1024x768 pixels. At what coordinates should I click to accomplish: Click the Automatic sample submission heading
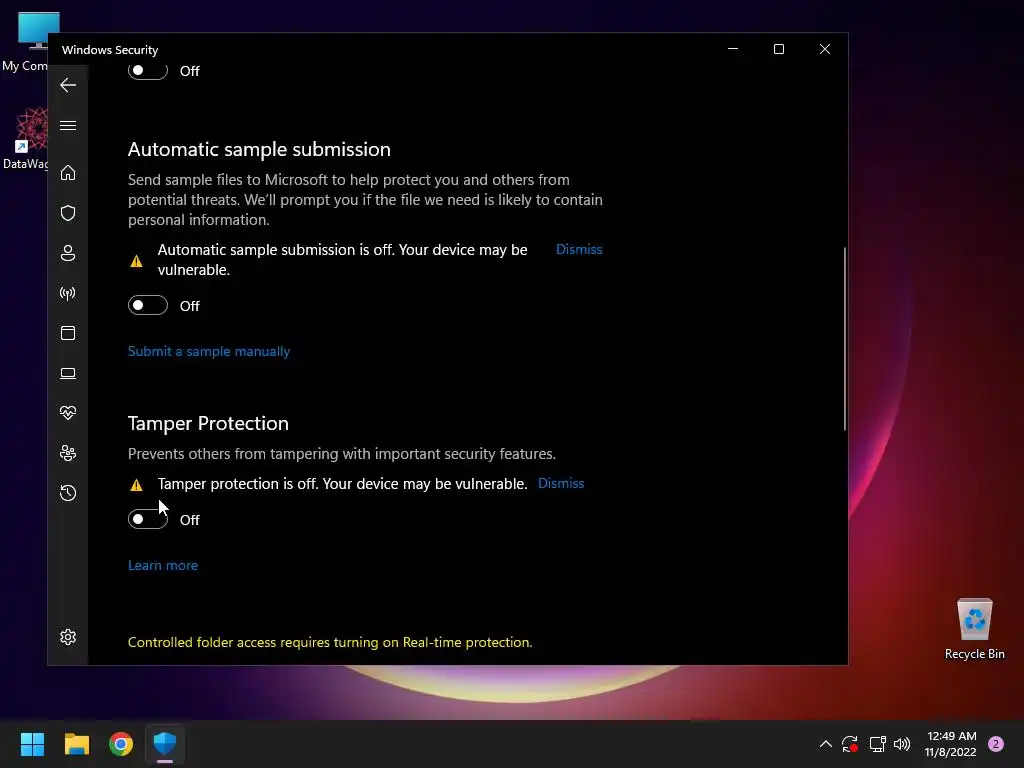[259, 150]
